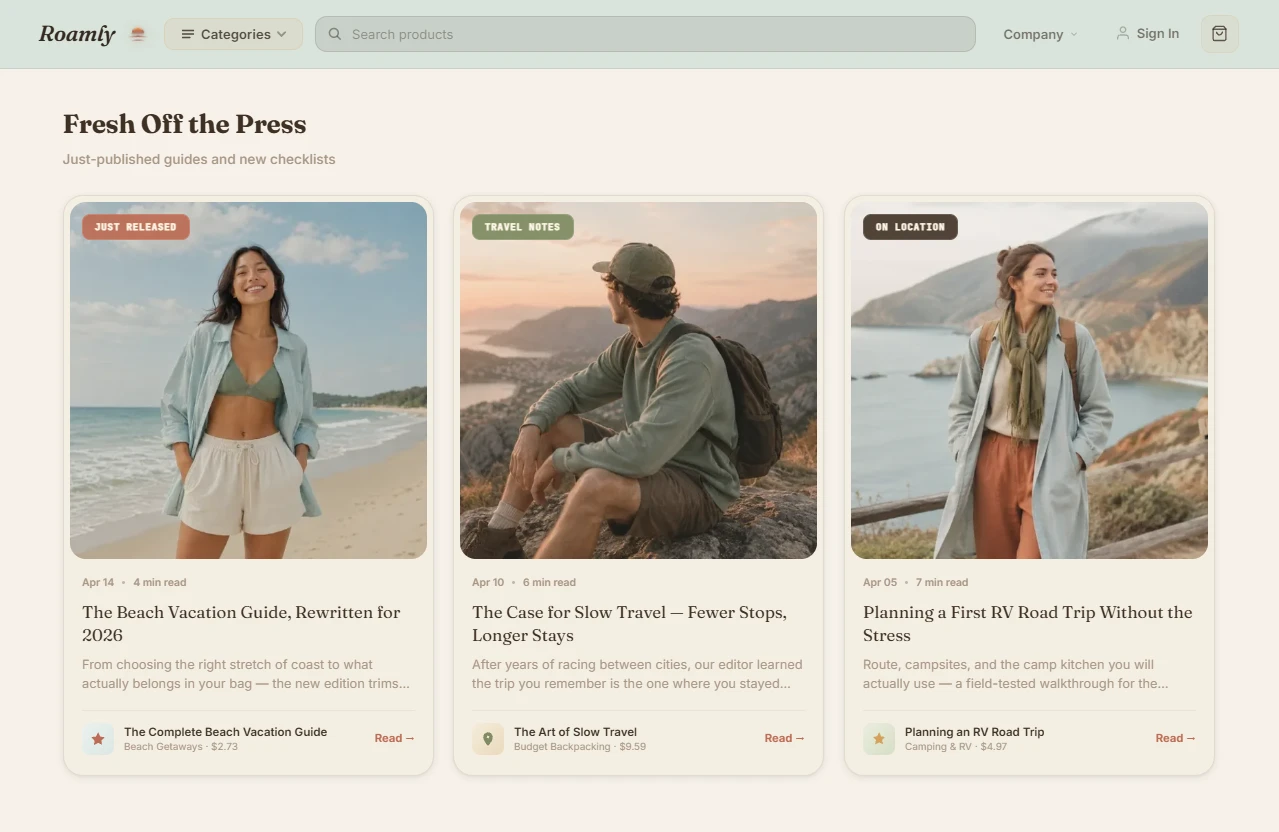Click the sunset icon beside Roamly
Viewport: 1279px width, 832px height.
tap(138, 34)
